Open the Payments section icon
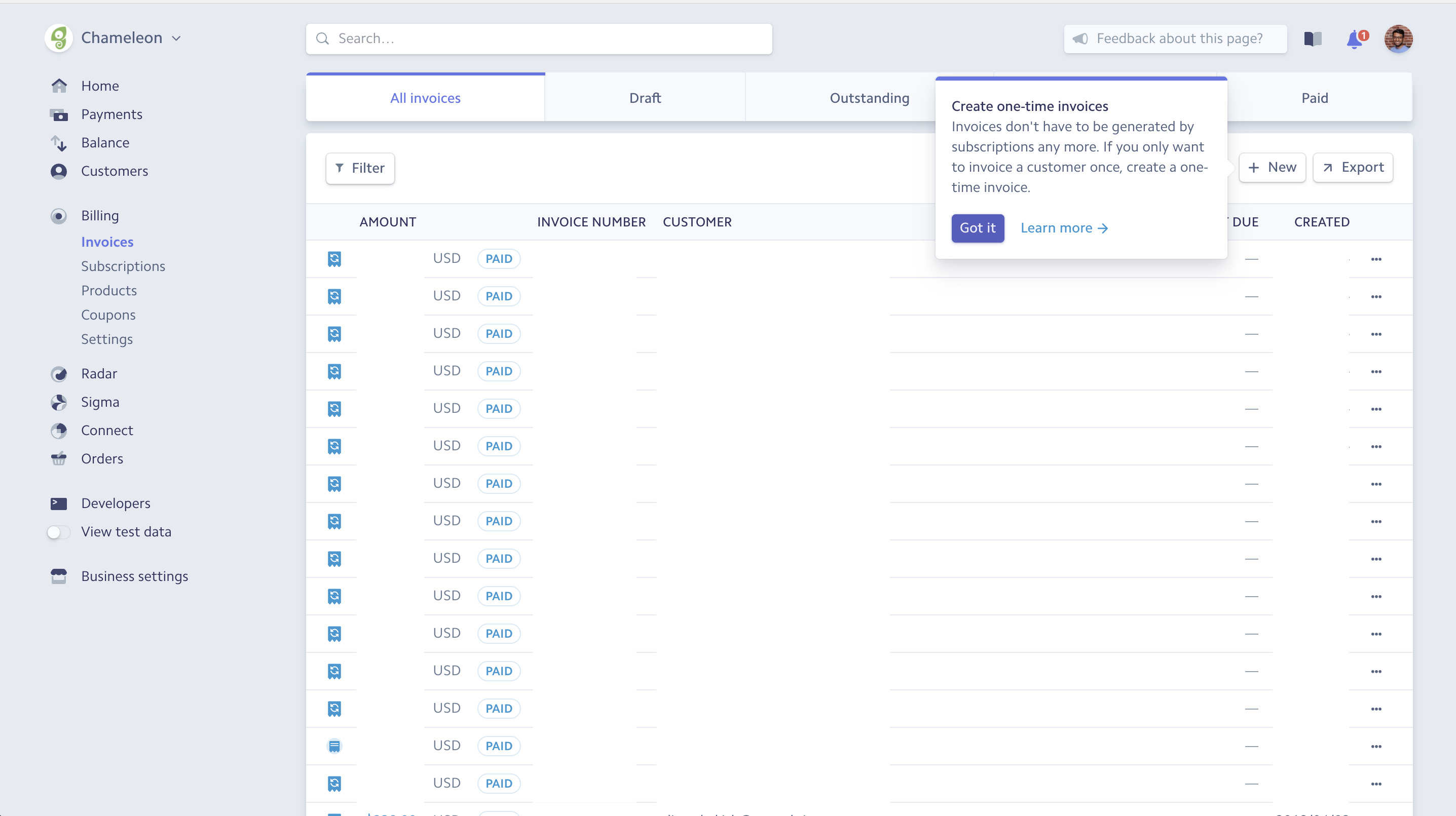 [x=59, y=114]
